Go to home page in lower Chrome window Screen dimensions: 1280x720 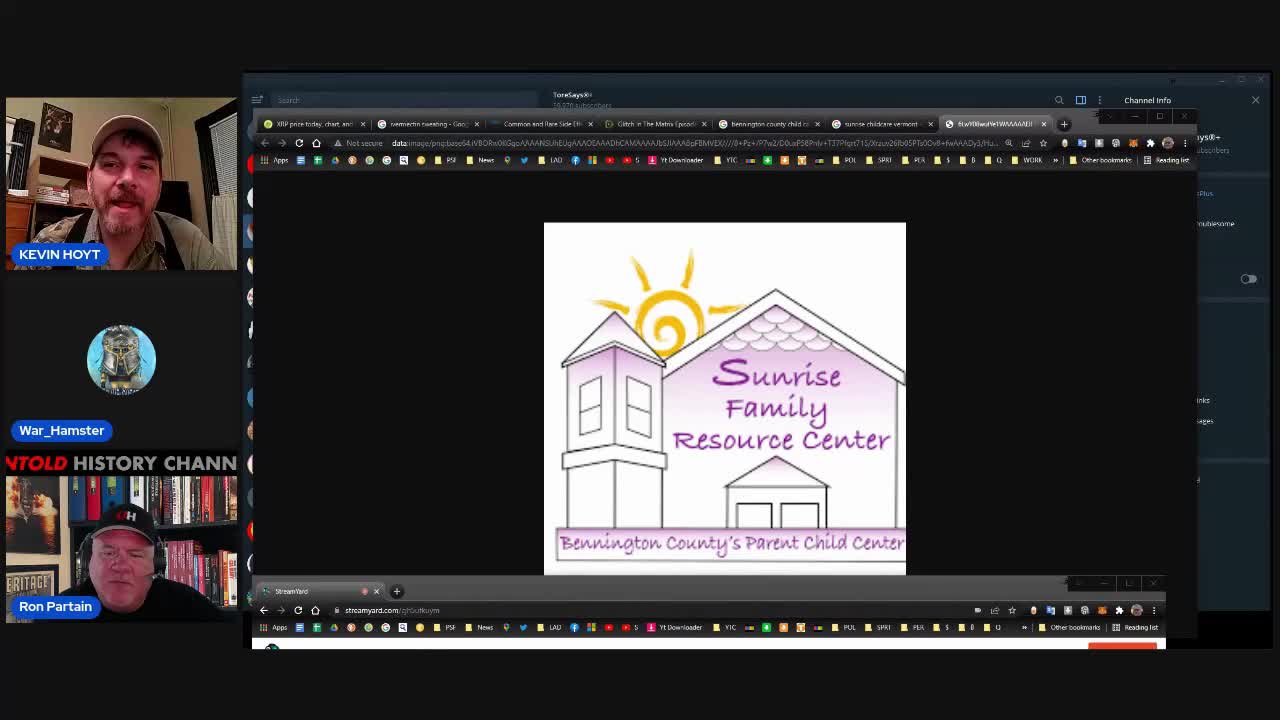[x=315, y=610]
